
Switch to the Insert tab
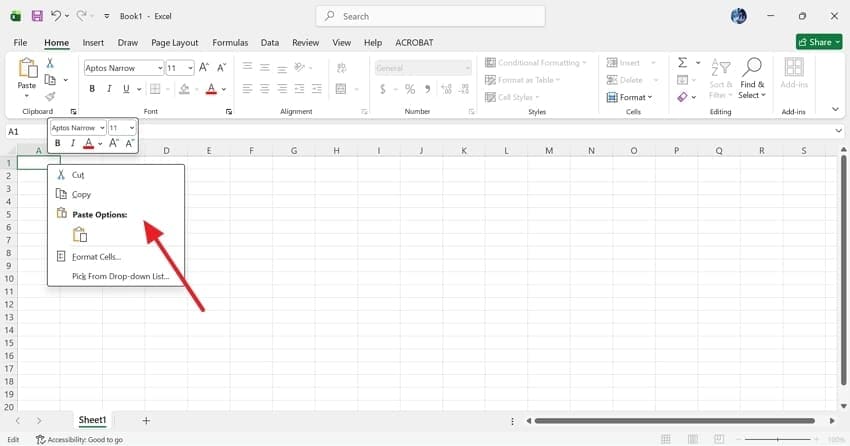93,42
